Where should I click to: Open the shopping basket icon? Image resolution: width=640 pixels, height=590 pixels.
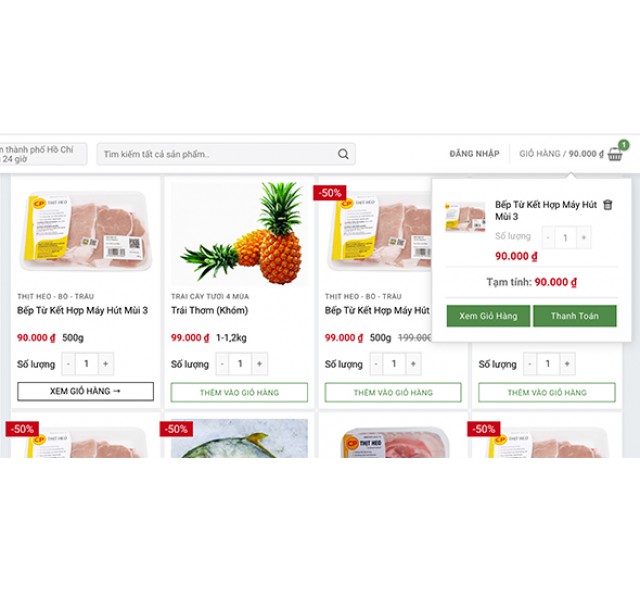(x=615, y=154)
